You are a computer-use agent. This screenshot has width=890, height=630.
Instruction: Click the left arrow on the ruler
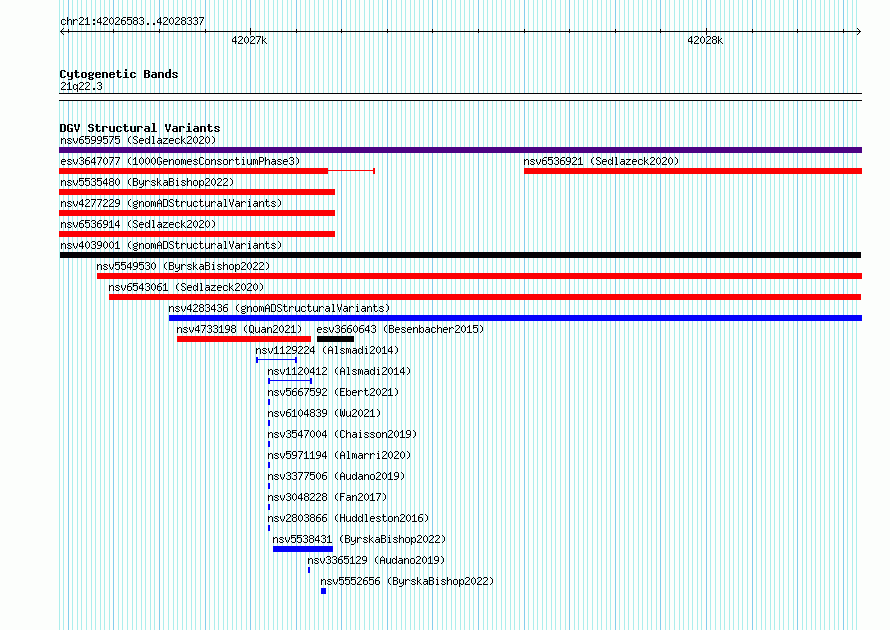[x=63, y=31]
